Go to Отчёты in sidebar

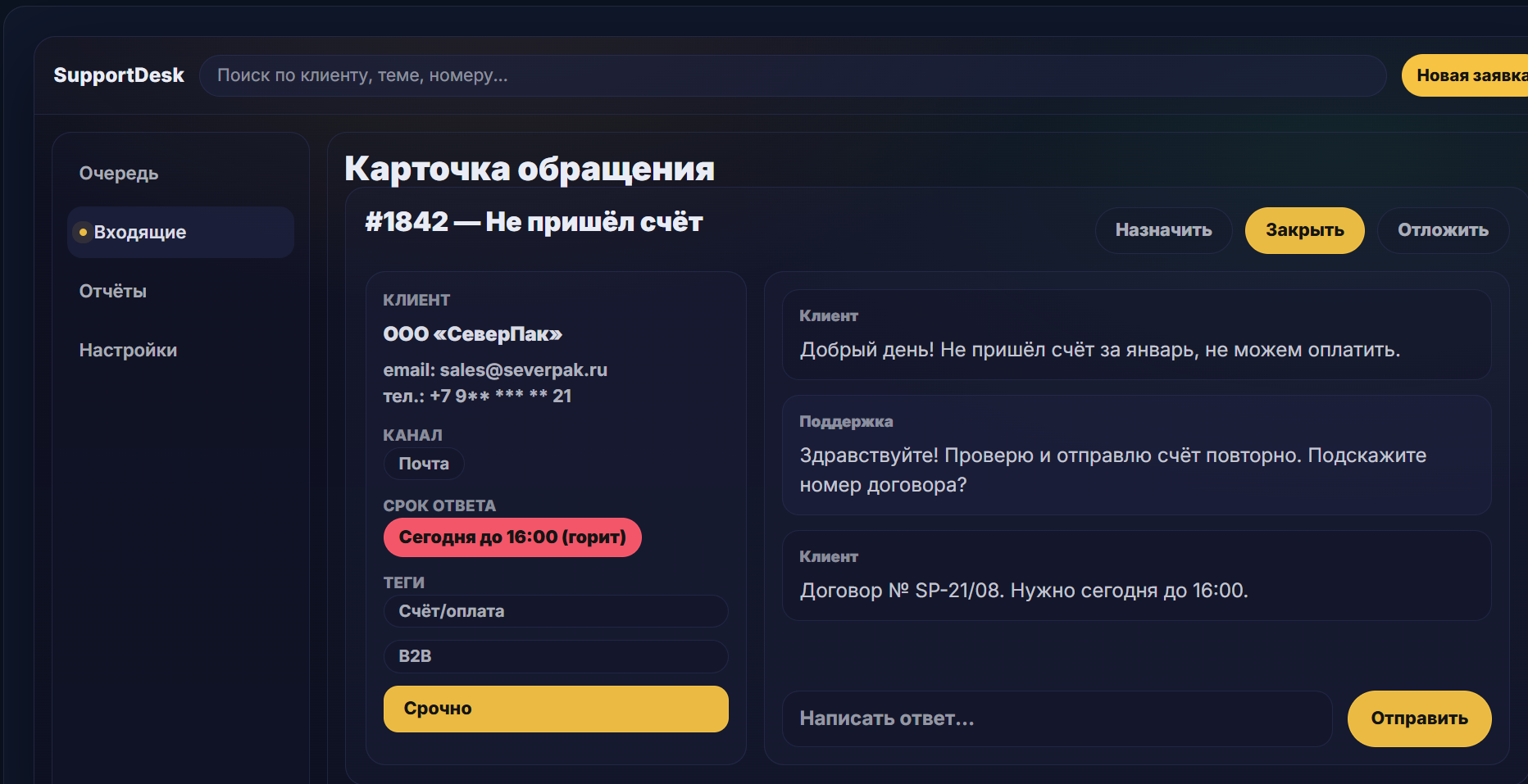pos(113,292)
